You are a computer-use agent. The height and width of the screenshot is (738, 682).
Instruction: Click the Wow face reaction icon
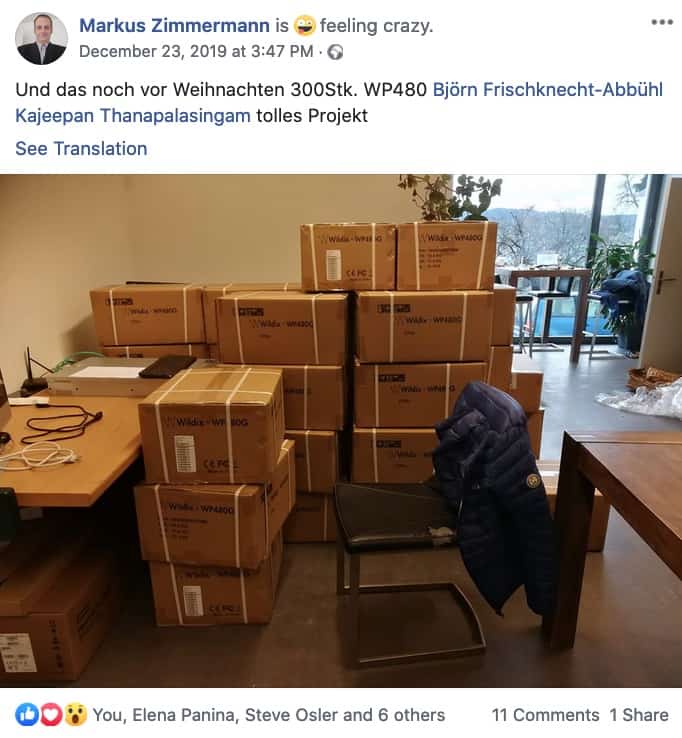[x=75, y=715]
